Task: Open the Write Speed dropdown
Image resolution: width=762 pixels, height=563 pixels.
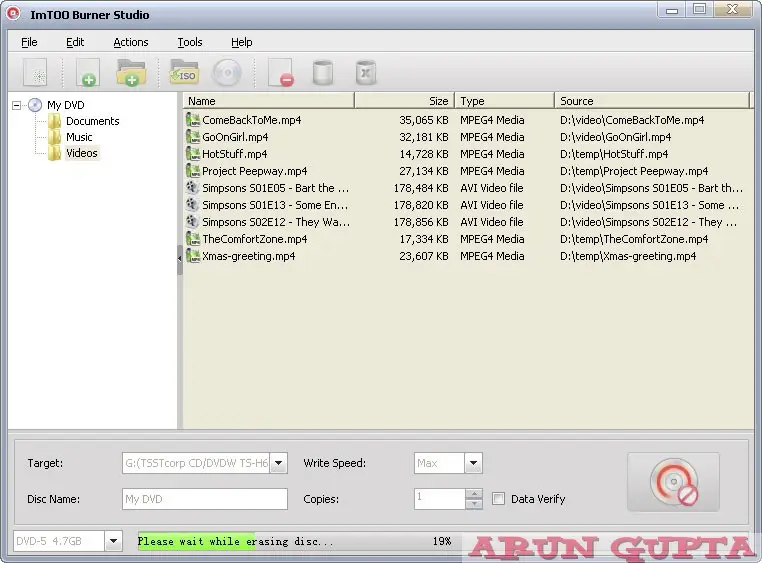Action: coord(473,463)
